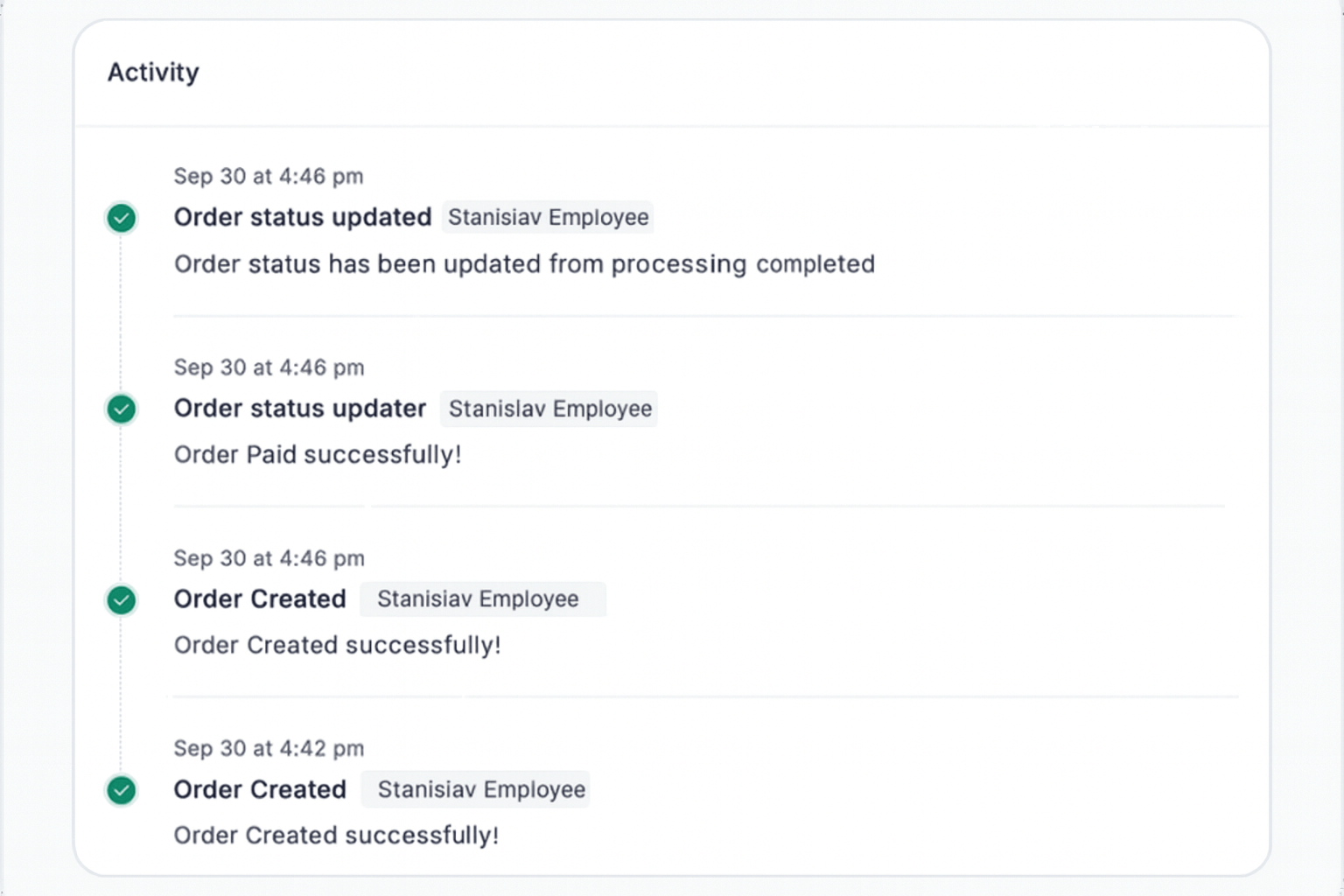1344x896 pixels.
Task: Click the check icon for Order Created at 4:46
Action: pos(121,600)
